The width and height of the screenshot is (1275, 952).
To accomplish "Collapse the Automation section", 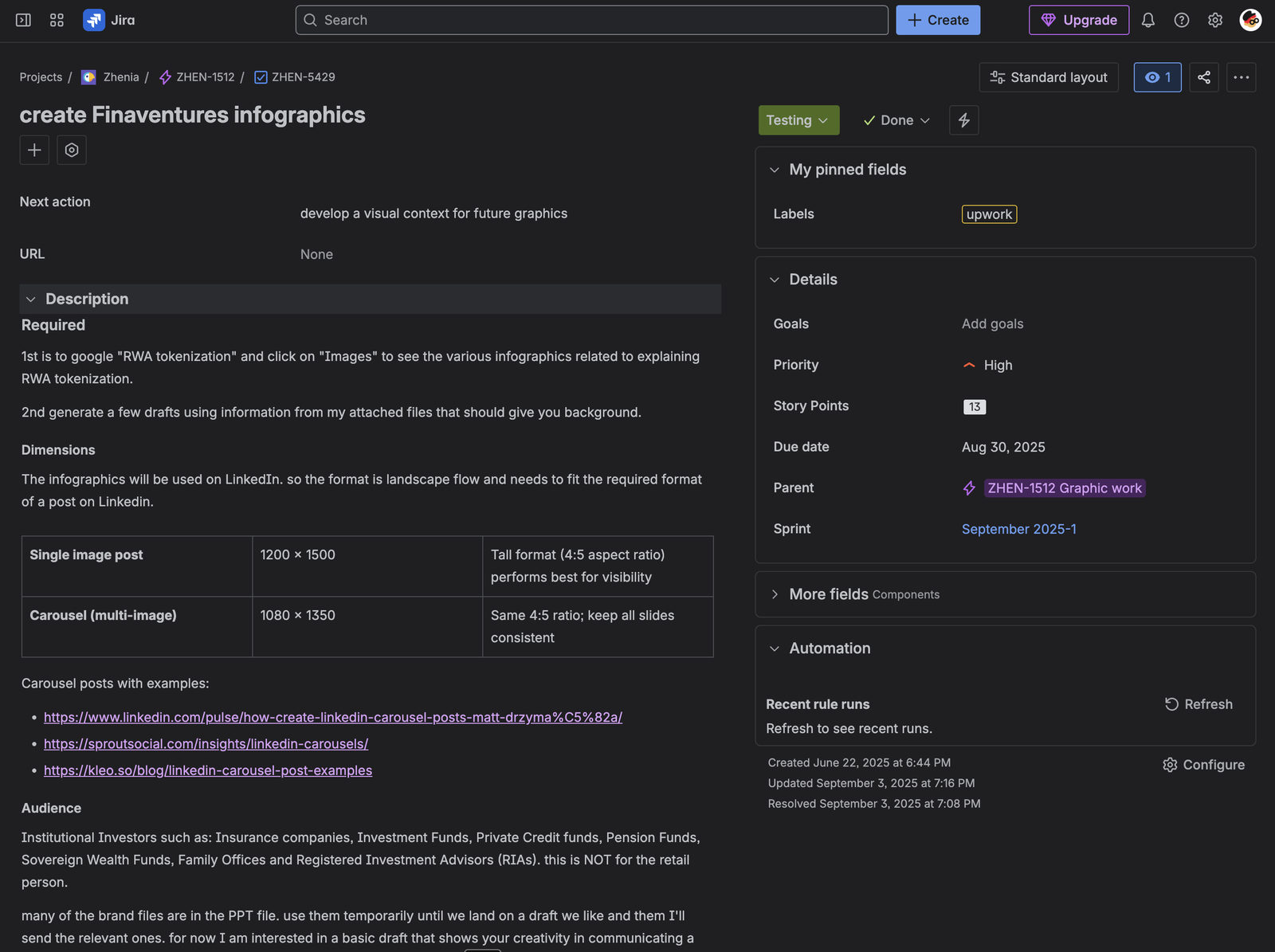I will [x=775, y=648].
